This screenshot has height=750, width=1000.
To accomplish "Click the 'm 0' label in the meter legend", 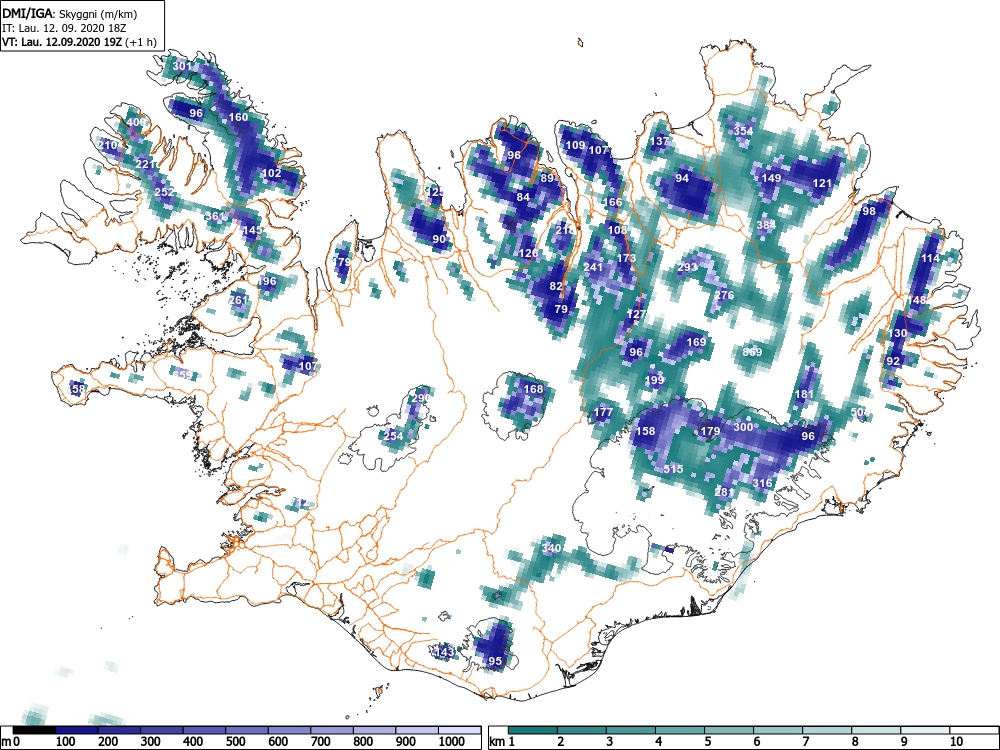I will 11,741.
